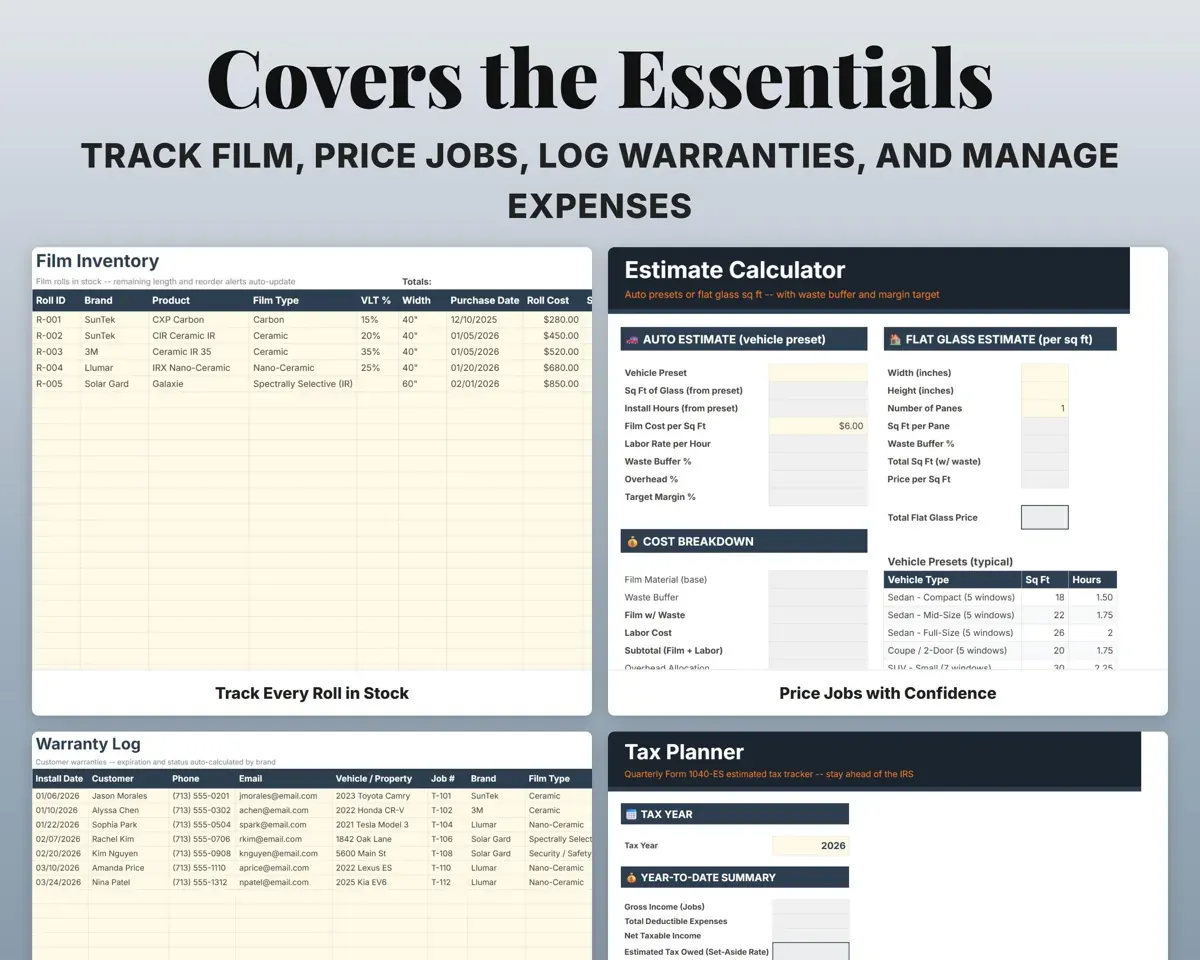The width and height of the screenshot is (1200, 960).
Task: Select the Spectrally Selective (IR) film type cell
Action: [x=303, y=384]
